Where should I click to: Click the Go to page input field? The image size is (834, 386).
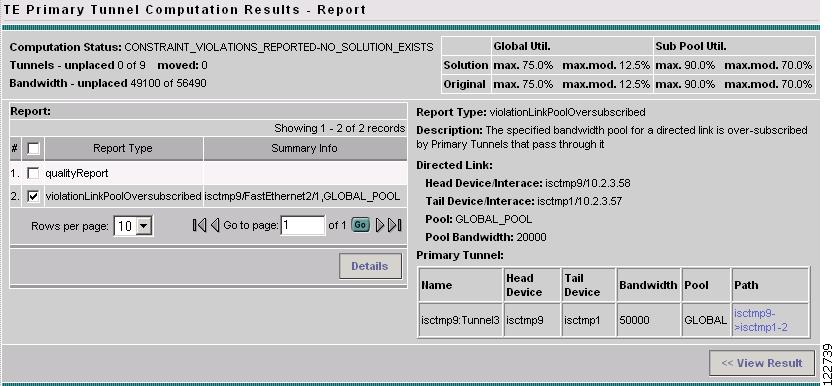[303, 225]
